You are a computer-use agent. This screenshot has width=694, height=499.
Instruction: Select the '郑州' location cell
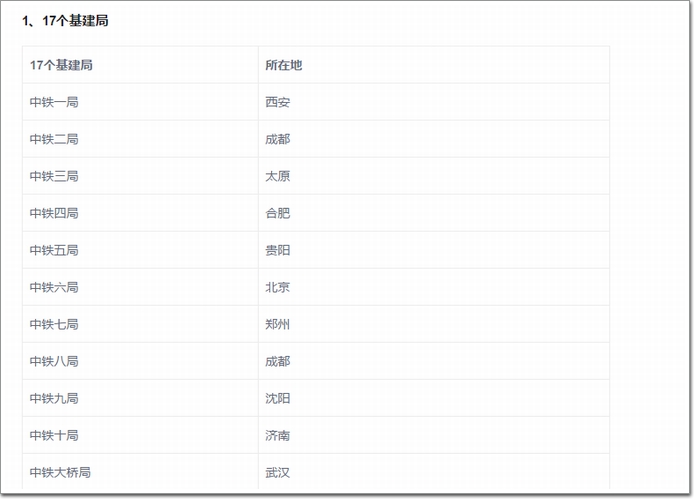434,325
